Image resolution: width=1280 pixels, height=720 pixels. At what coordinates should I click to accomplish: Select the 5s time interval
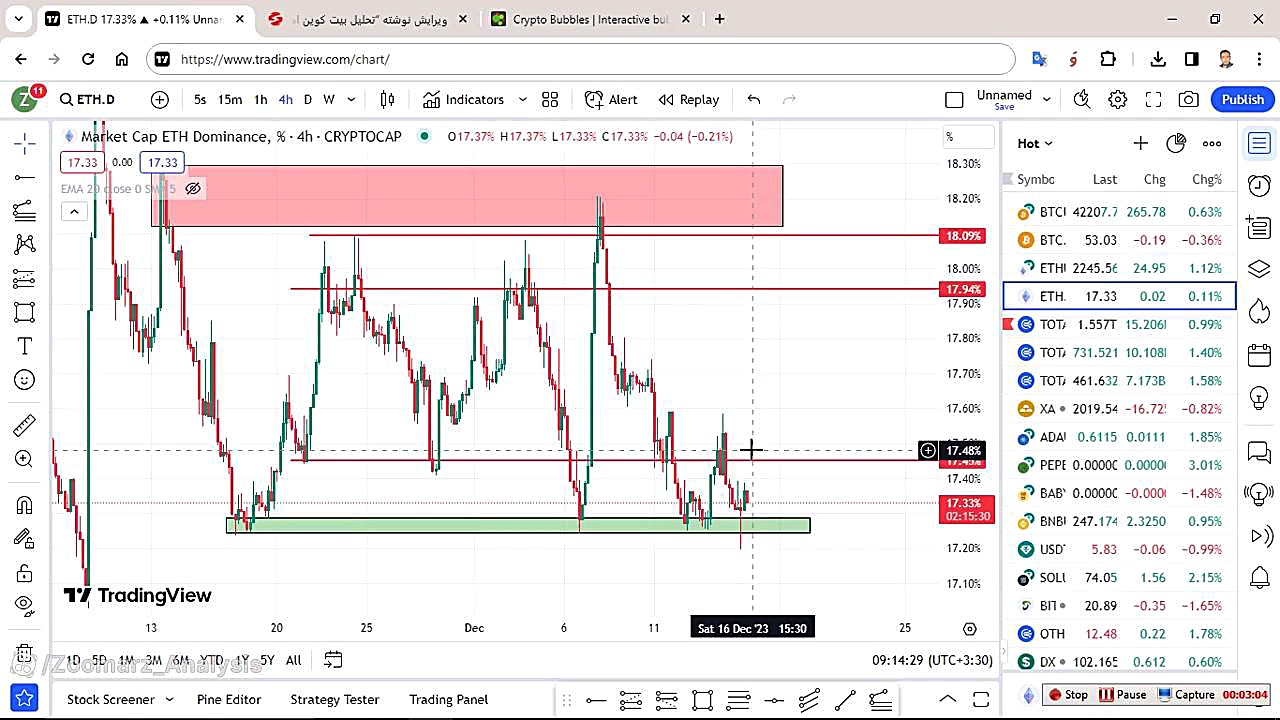point(200,99)
